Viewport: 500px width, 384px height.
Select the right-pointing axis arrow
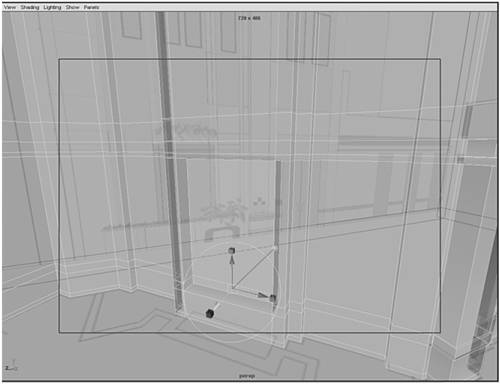262,295
